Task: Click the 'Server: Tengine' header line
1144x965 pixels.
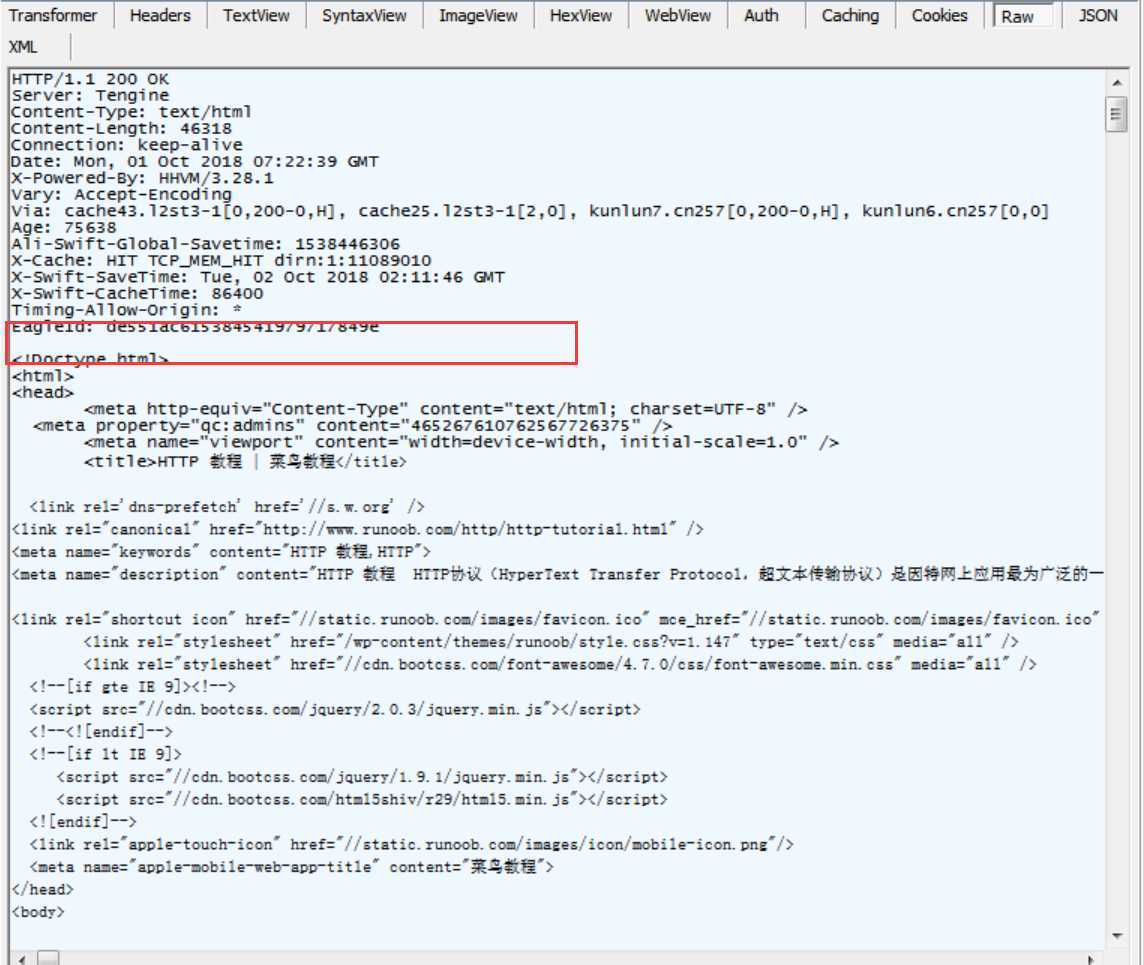Action: 90,96
